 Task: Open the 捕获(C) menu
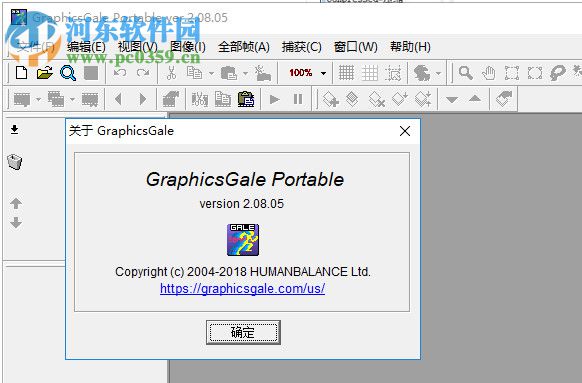301,47
